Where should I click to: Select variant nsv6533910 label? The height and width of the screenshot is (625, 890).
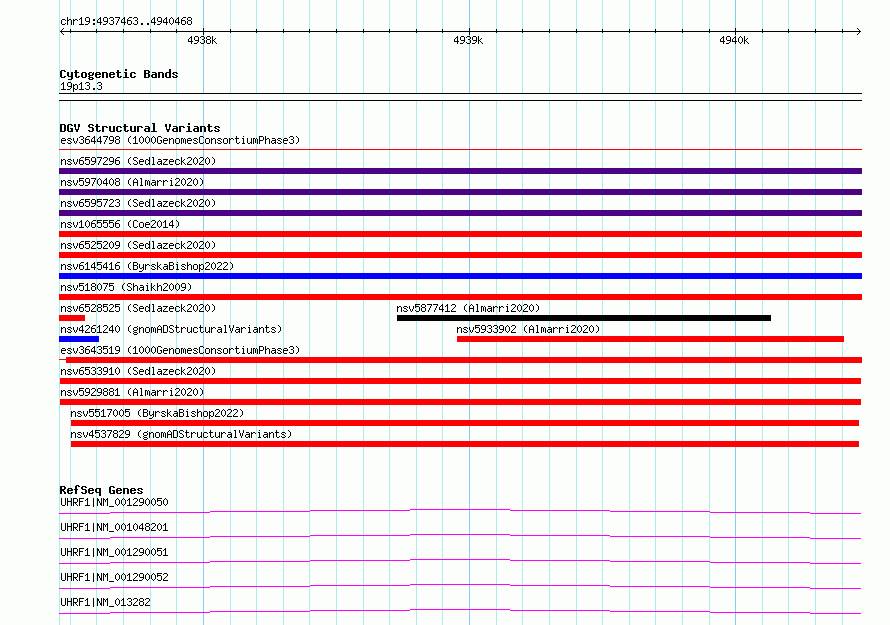point(138,371)
